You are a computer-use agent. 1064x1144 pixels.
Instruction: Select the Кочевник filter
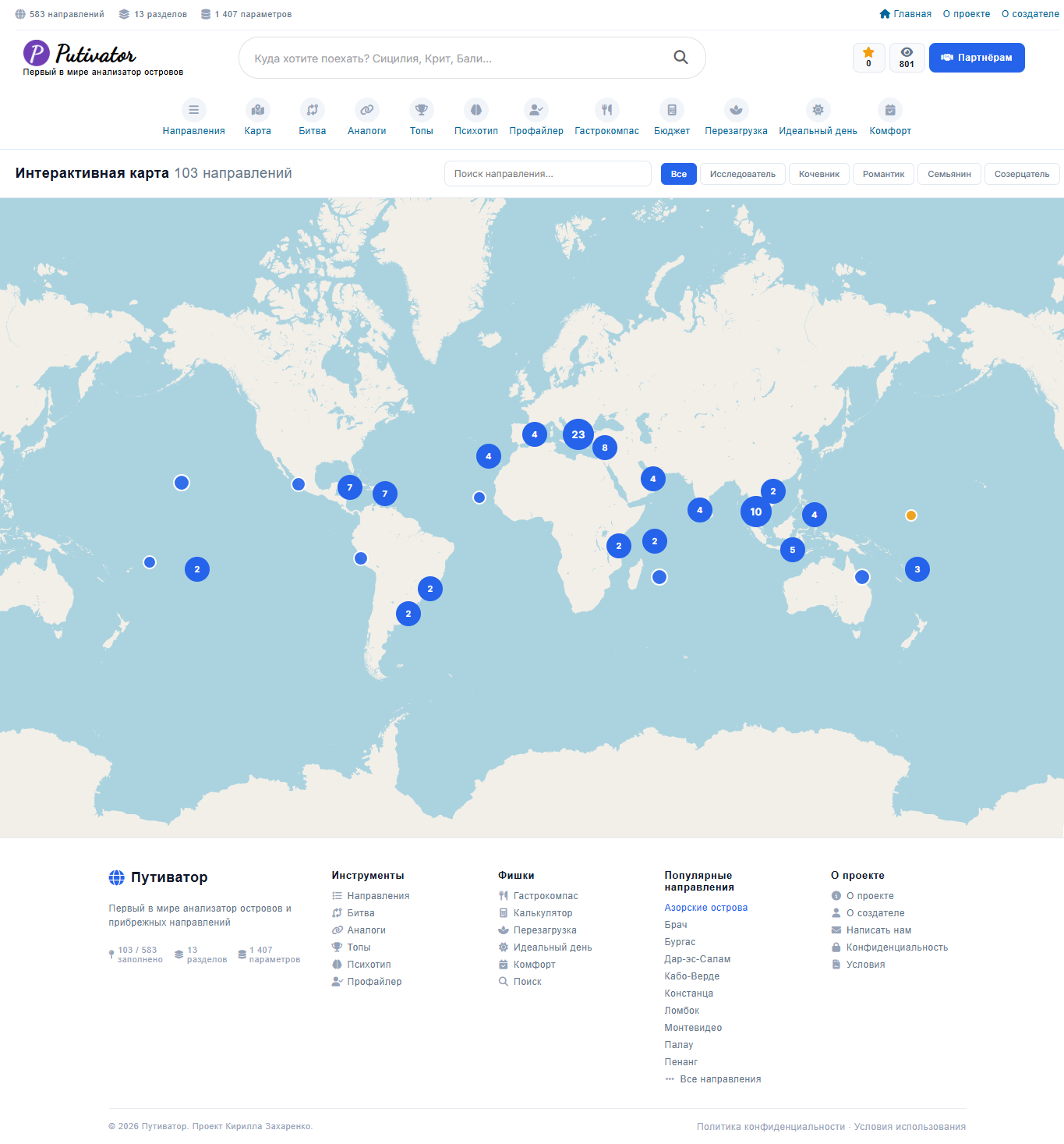pos(819,174)
